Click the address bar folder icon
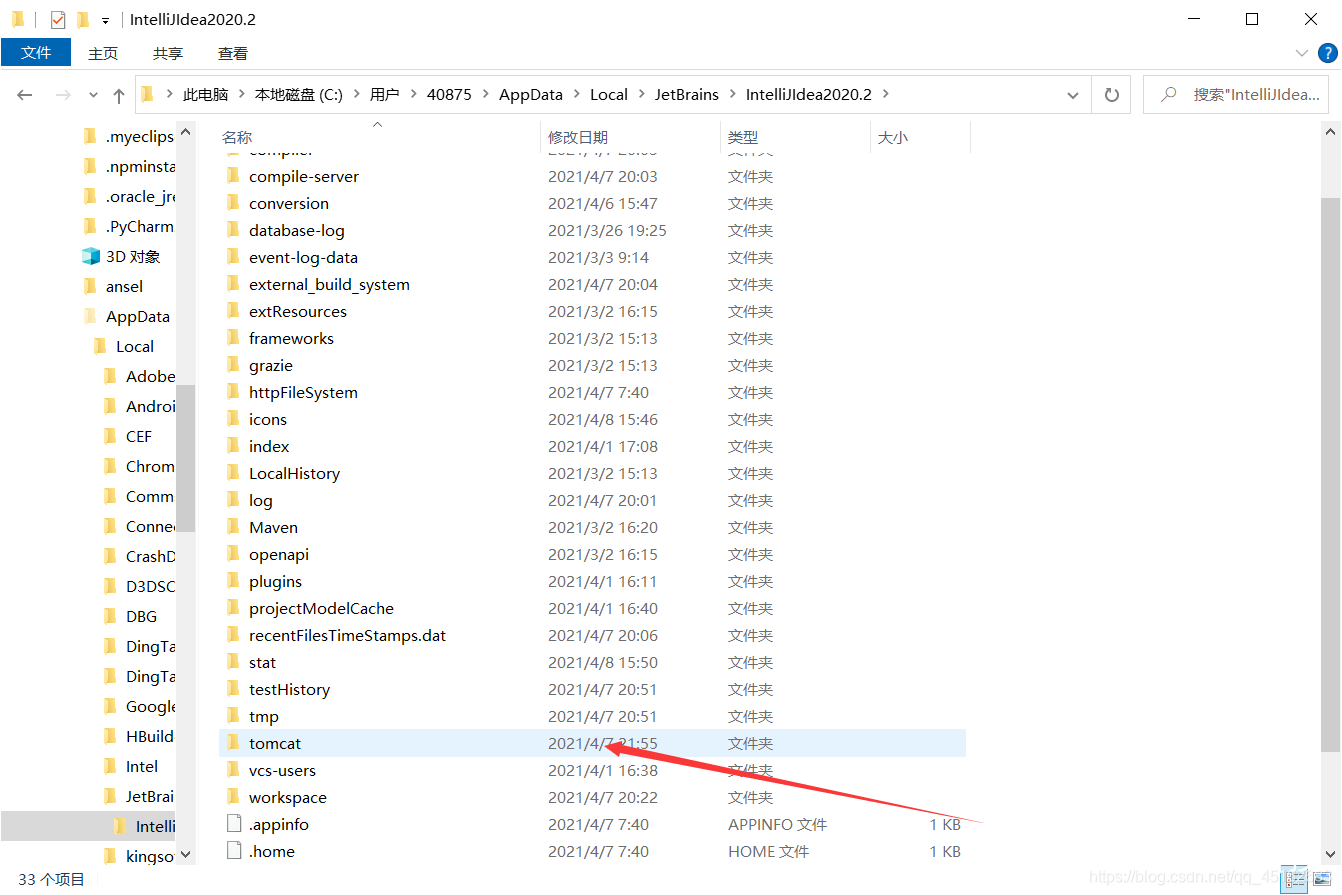Screen dimensions: 1342x895 (147, 95)
